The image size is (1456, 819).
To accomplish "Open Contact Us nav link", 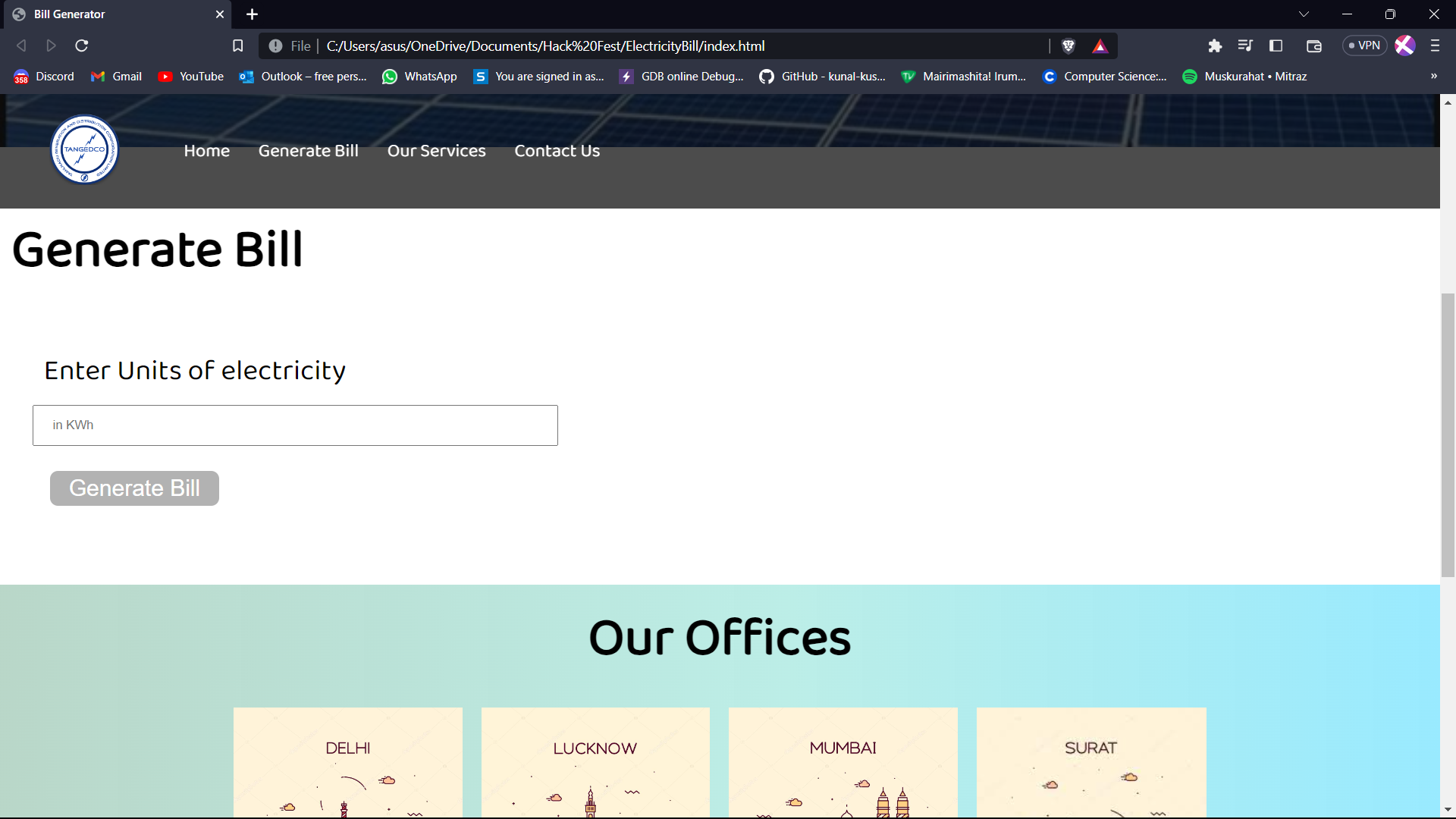I will pos(557,151).
